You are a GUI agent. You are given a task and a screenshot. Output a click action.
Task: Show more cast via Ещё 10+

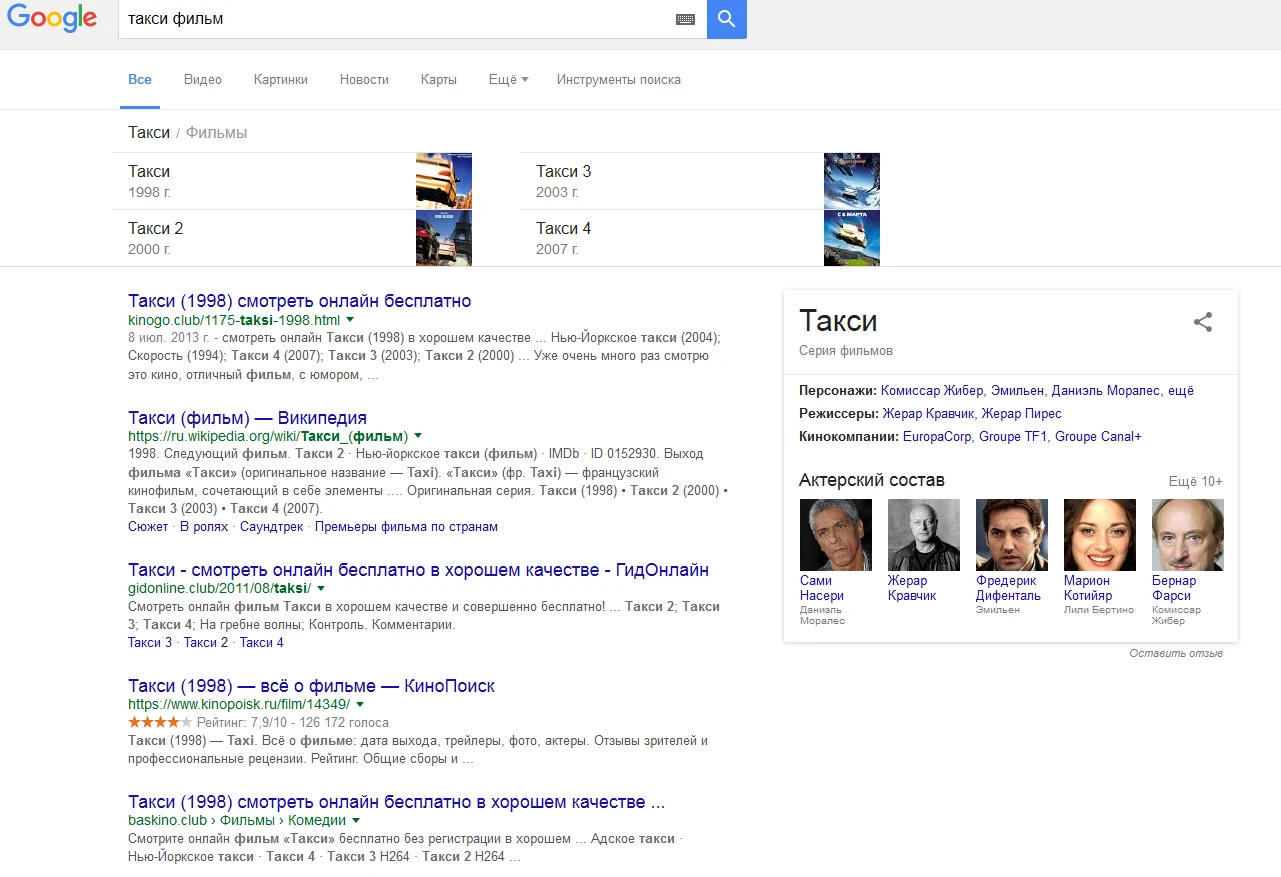tap(1195, 482)
